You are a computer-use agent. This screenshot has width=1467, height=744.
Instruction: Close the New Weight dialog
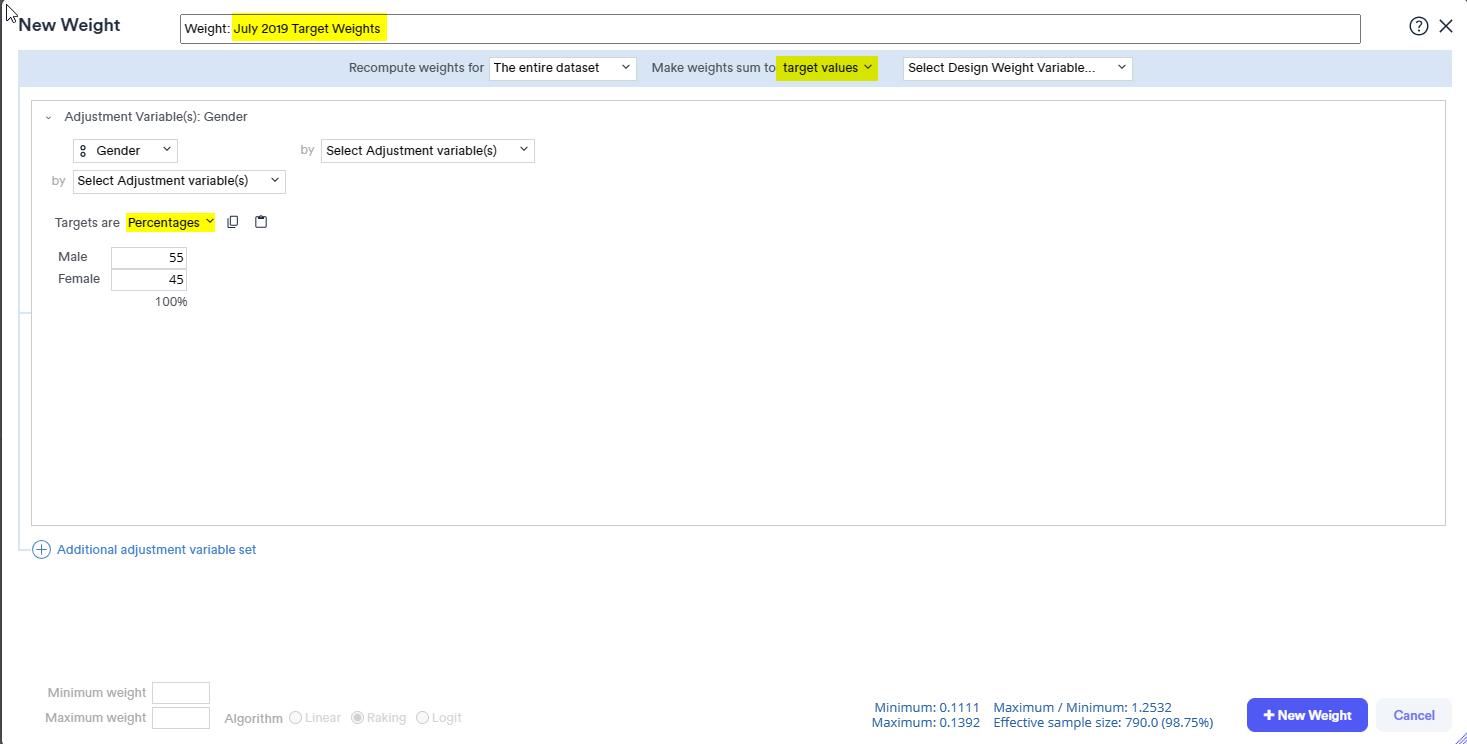point(1445,27)
